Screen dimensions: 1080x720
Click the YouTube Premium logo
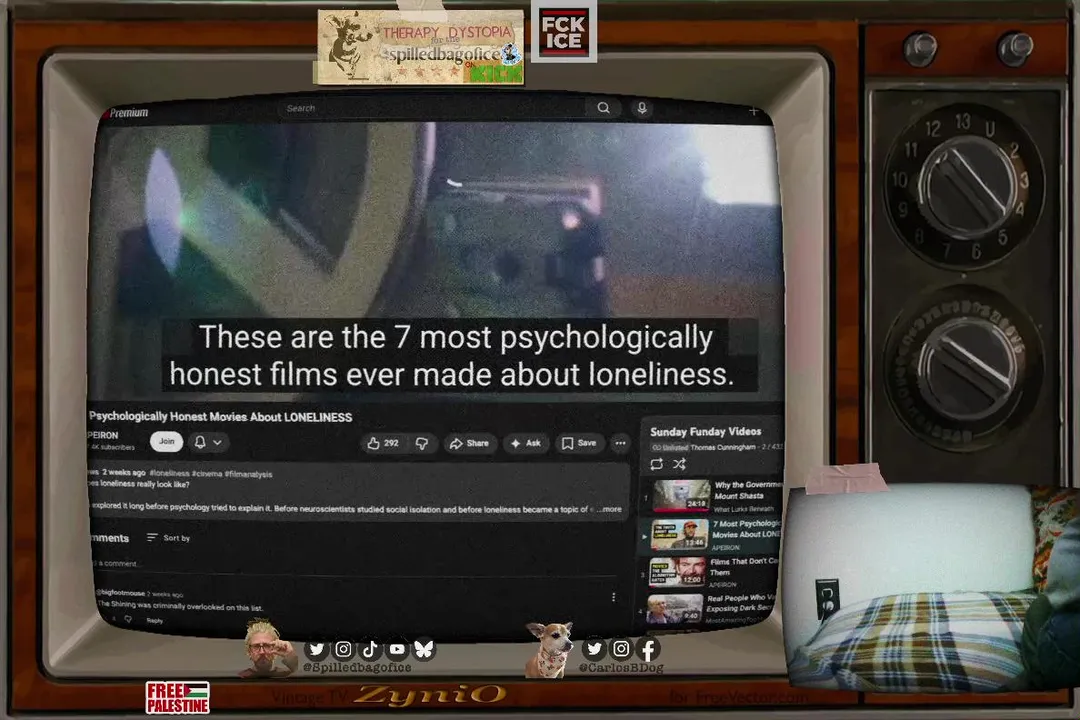(x=126, y=112)
